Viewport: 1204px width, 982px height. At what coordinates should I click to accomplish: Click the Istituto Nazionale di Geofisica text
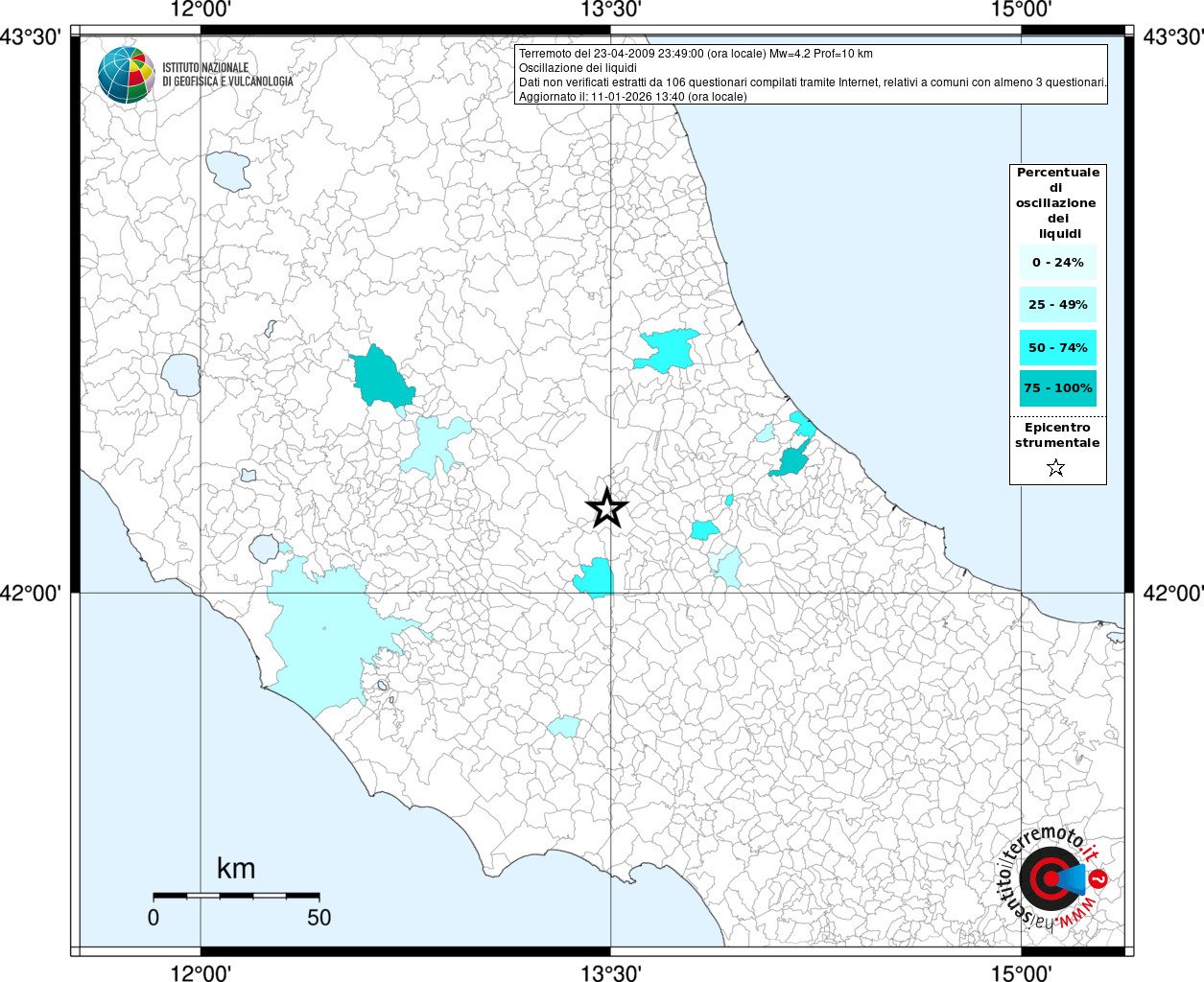pyautogui.click(x=227, y=75)
